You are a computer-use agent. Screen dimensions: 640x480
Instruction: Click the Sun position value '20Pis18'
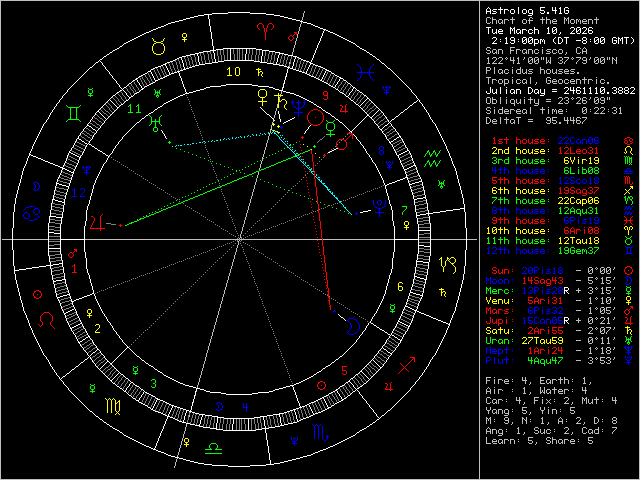542,270
